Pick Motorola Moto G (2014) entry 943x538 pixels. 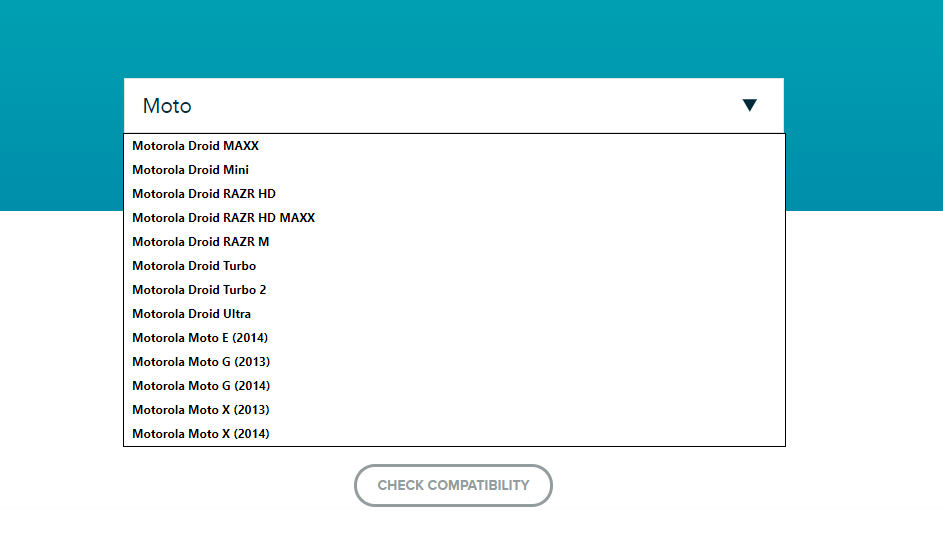[x=454, y=386]
